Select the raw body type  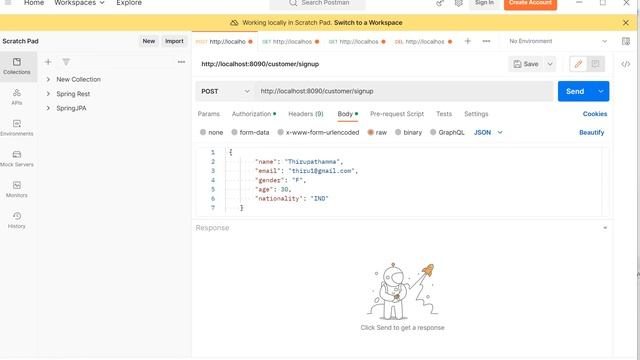(371, 132)
